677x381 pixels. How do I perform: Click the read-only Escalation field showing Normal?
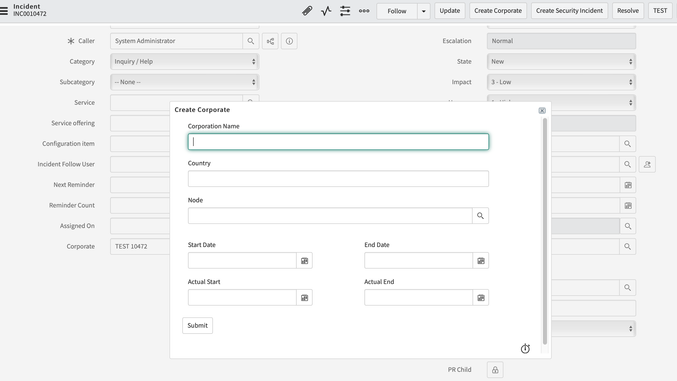click(561, 41)
